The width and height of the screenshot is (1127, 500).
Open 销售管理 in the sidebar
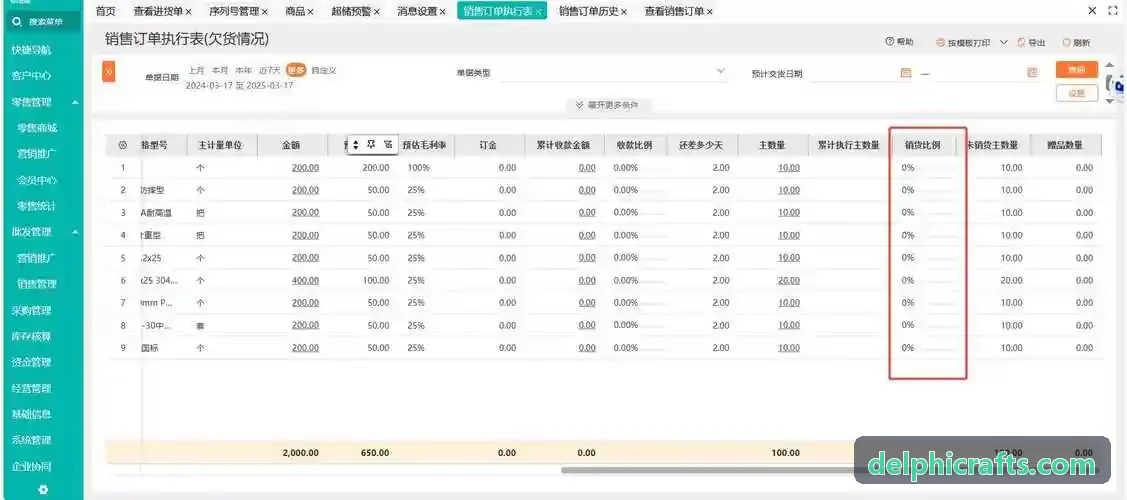[37, 284]
